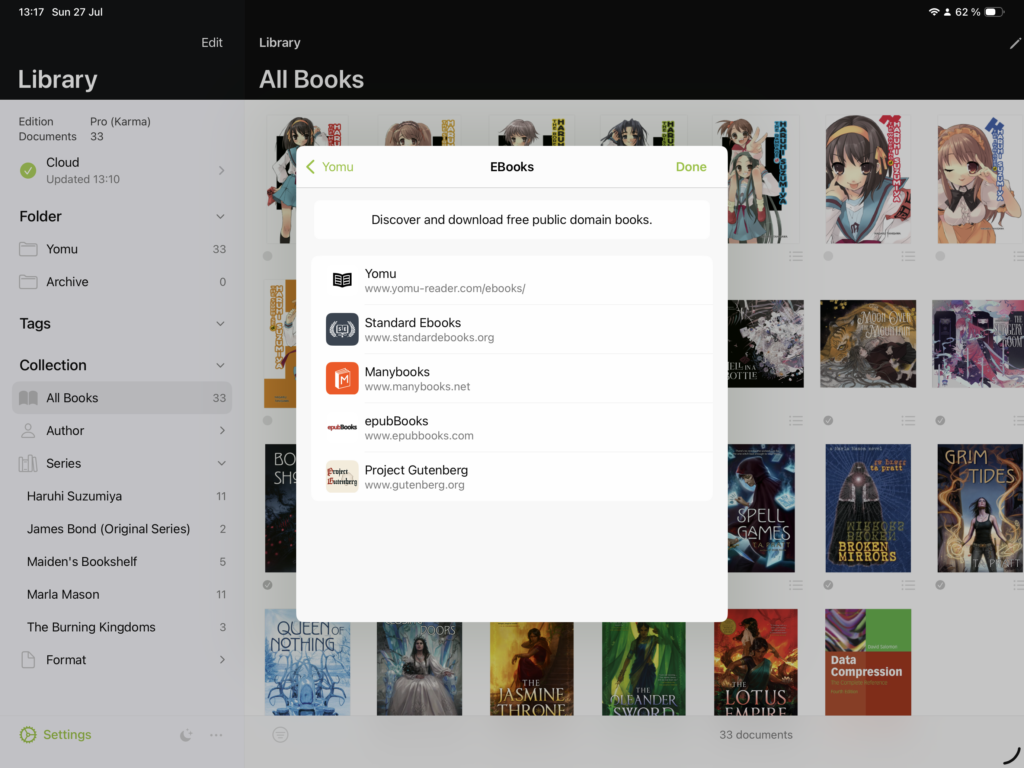Open Project Gutenberg www.gutenberg.org entry
The height and width of the screenshot is (768, 1024).
click(511, 476)
